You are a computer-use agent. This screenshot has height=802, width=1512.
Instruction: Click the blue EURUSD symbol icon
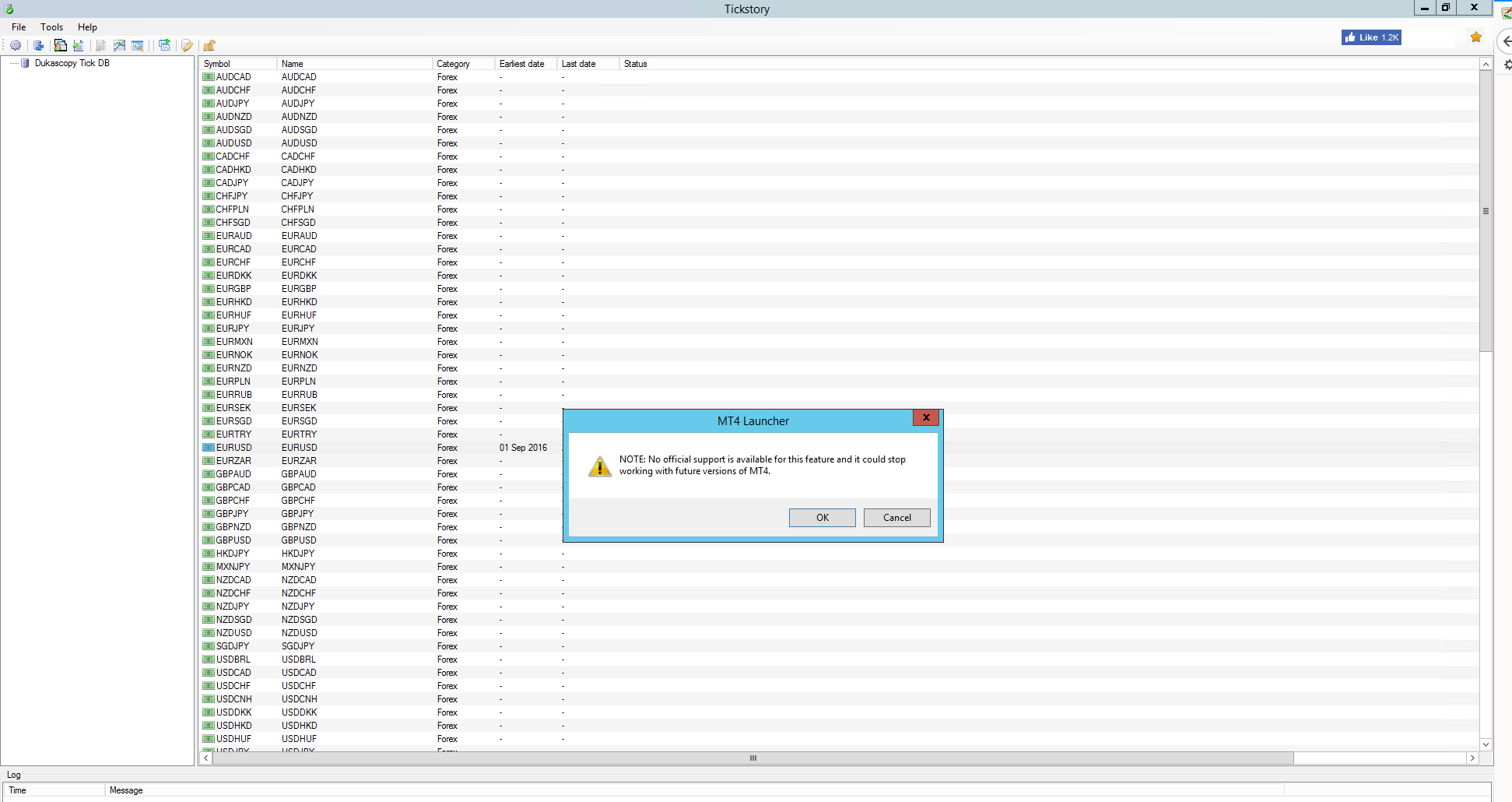(209, 448)
